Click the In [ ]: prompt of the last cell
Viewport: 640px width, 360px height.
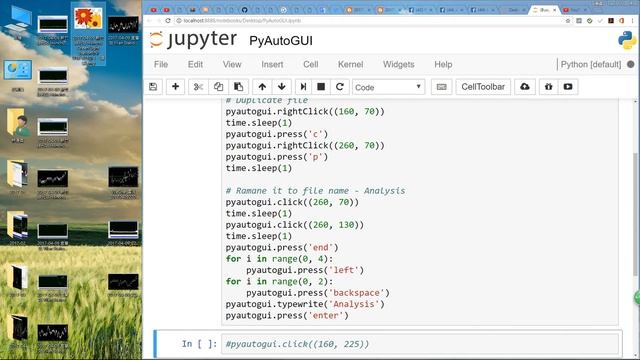[199, 344]
